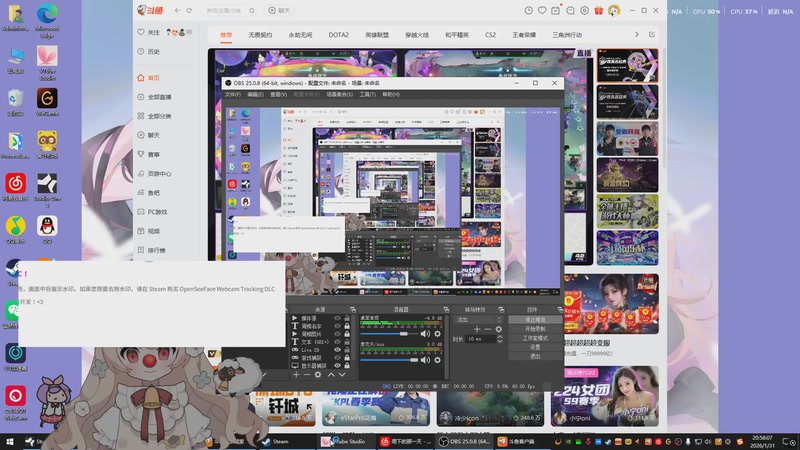Toggle the lock on the 显示器捕获 source
This screenshot has width=800, height=450.
pyautogui.click(x=347, y=365)
